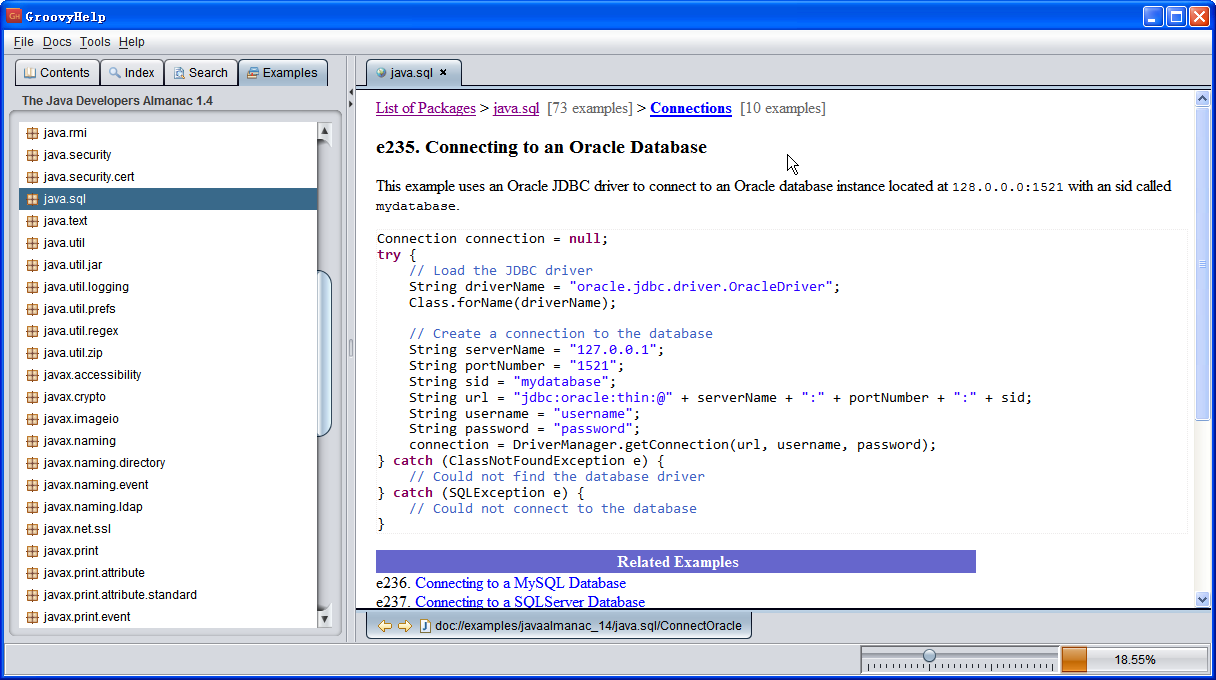Image resolution: width=1216 pixels, height=680 pixels.
Task: Switch to the Index tab
Action: (132, 73)
